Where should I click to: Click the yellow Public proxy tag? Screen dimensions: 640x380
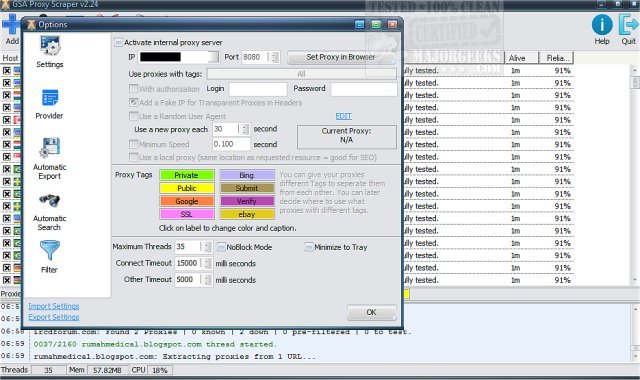187,188
